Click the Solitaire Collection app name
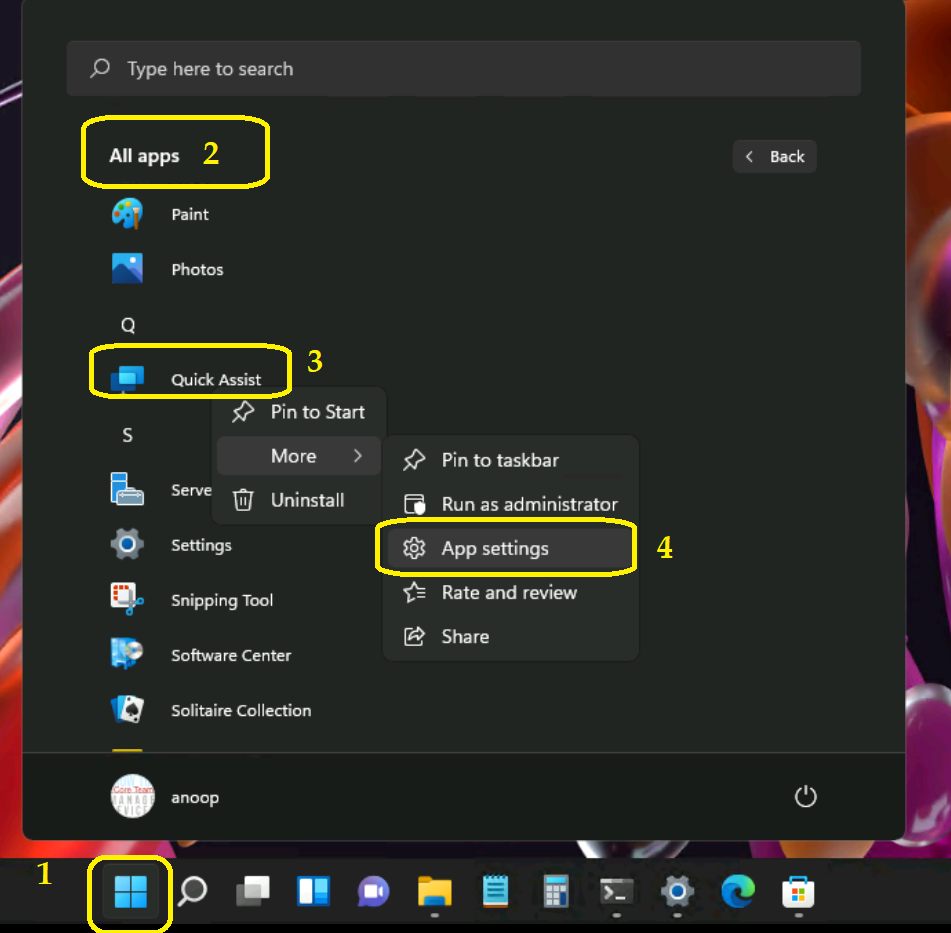951x933 pixels. pyautogui.click(x=241, y=710)
